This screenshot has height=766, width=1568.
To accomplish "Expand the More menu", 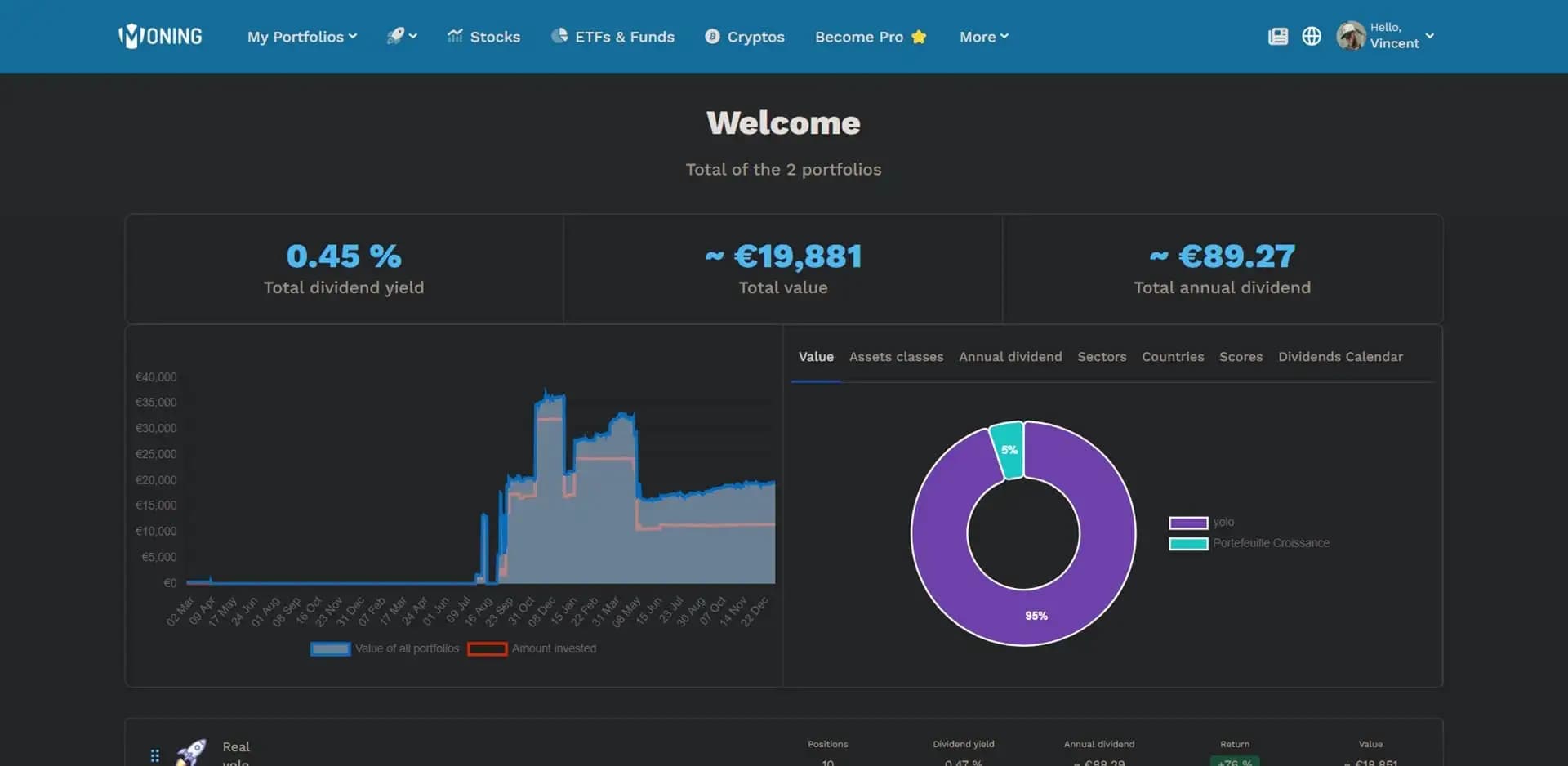I will [x=984, y=37].
